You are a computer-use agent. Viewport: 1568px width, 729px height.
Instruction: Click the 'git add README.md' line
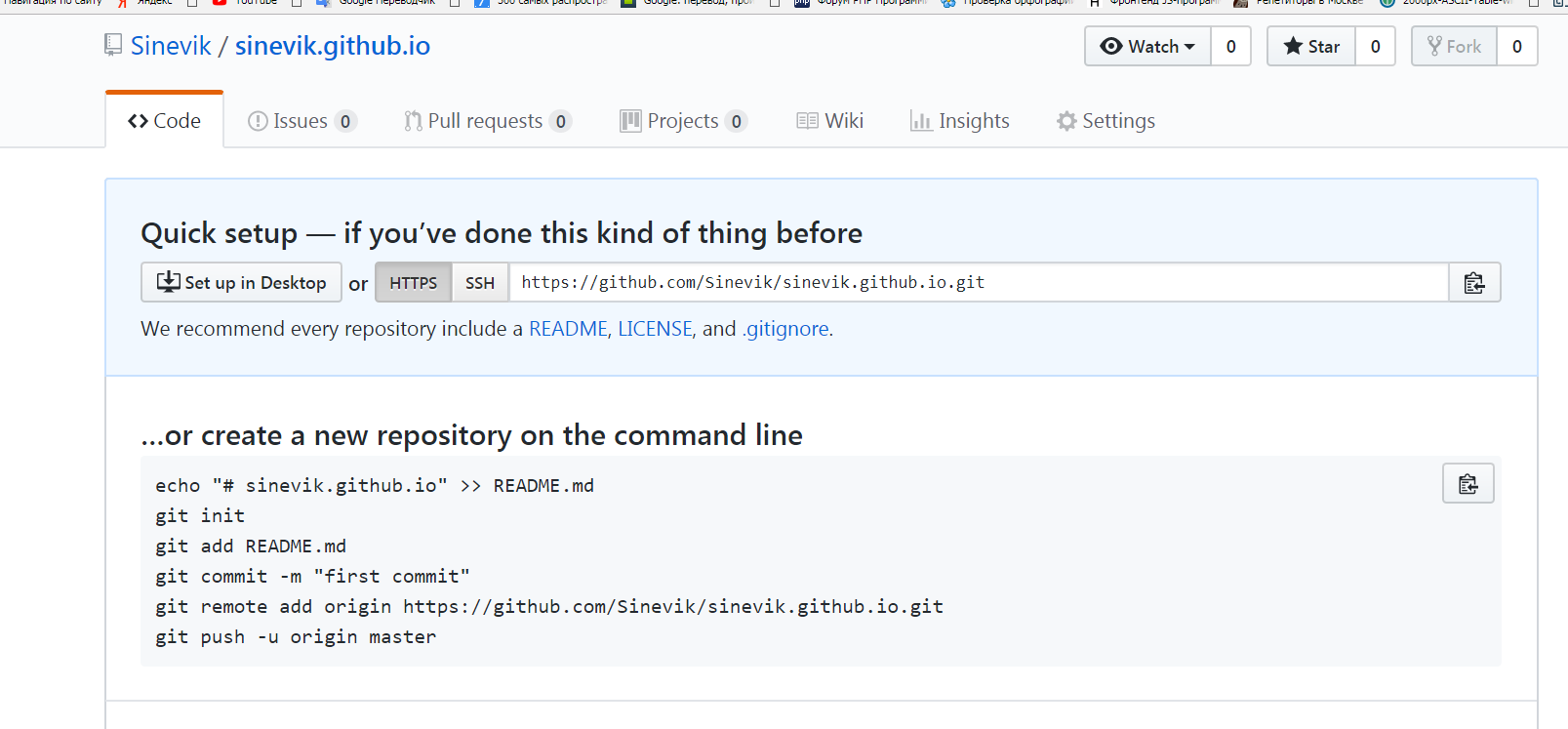coord(251,547)
